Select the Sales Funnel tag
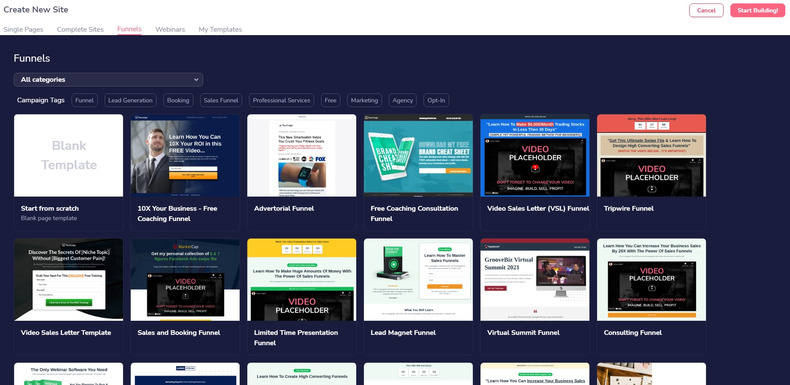Viewport: 790px width, 385px height. click(221, 100)
